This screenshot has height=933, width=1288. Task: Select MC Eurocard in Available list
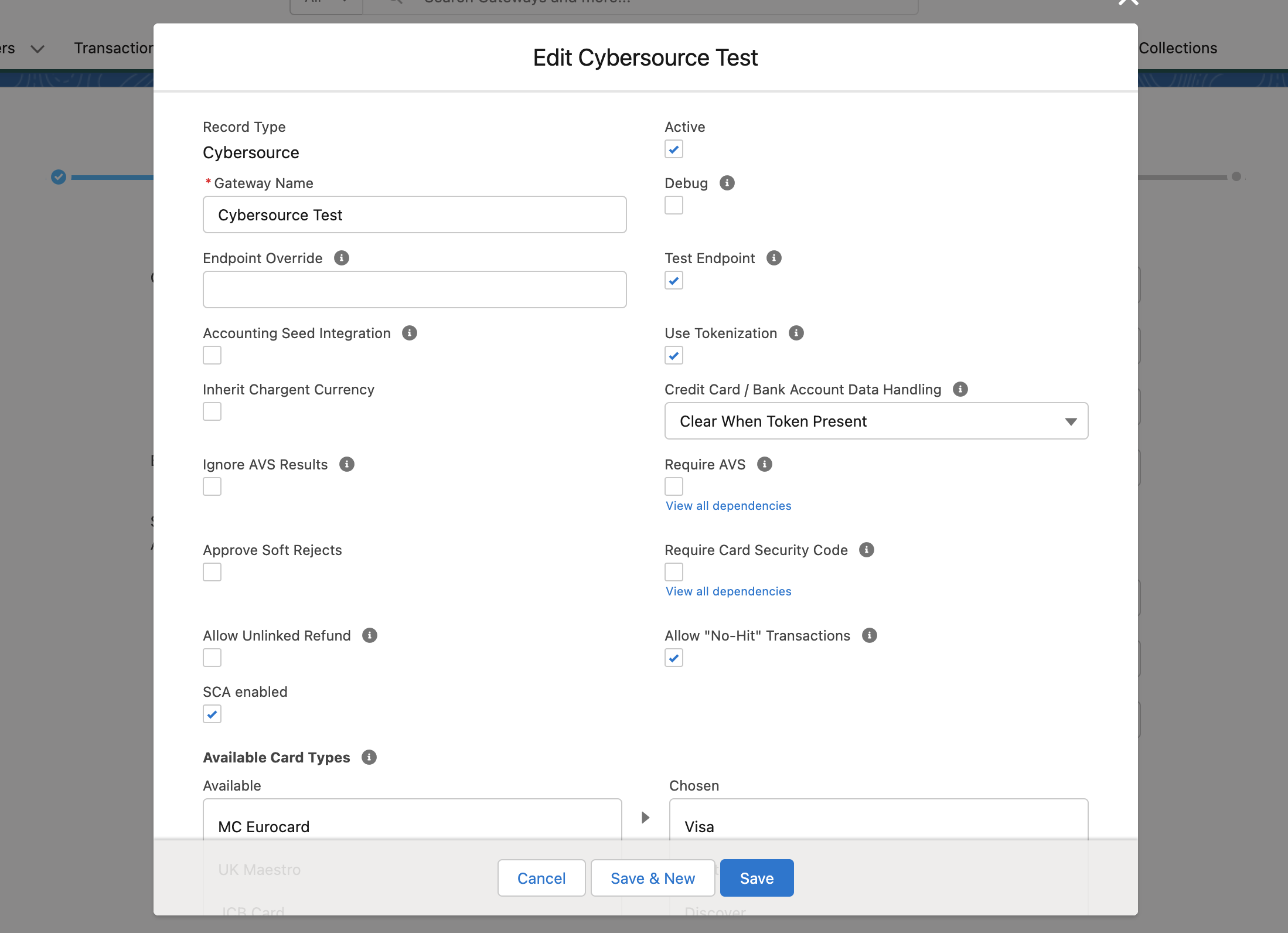tap(264, 826)
